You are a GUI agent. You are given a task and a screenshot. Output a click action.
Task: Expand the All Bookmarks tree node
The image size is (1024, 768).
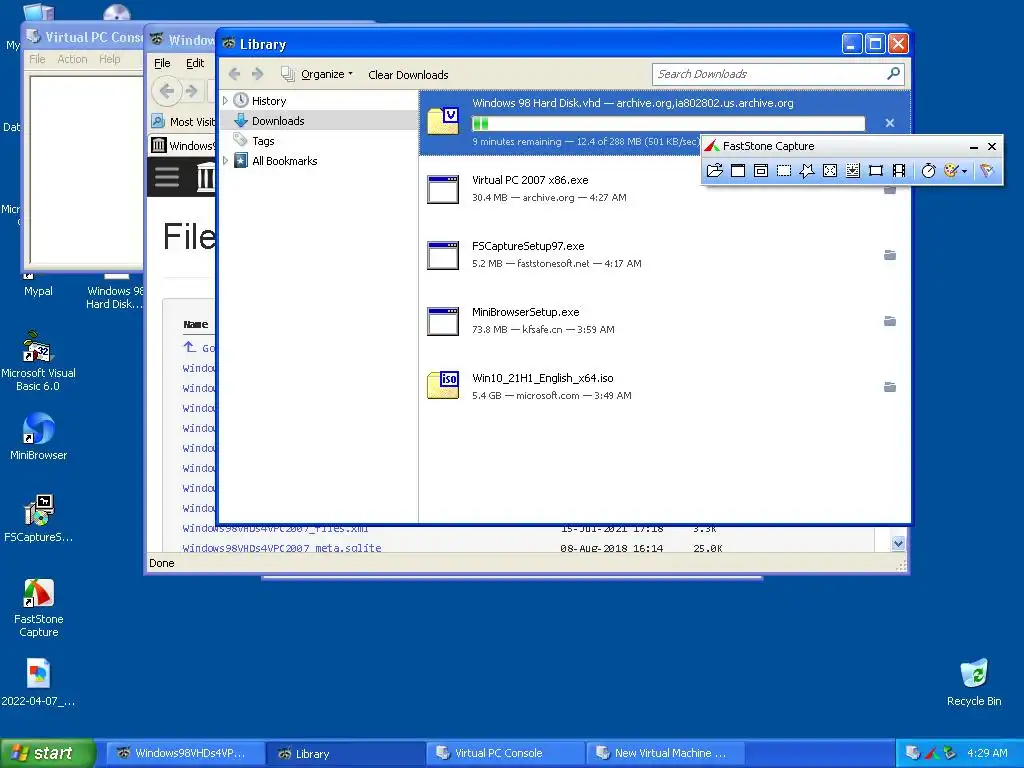coord(225,161)
